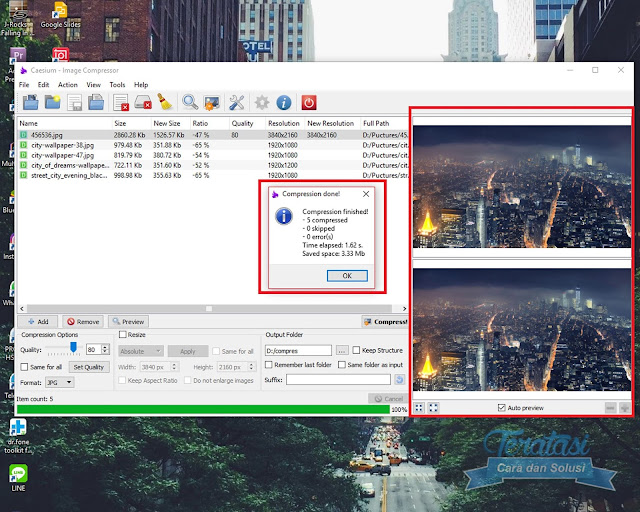The width and height of the screenshot is (640, 512).
Task: Click the gray gear toolbar icon
Action: click(x=262, y=102)
